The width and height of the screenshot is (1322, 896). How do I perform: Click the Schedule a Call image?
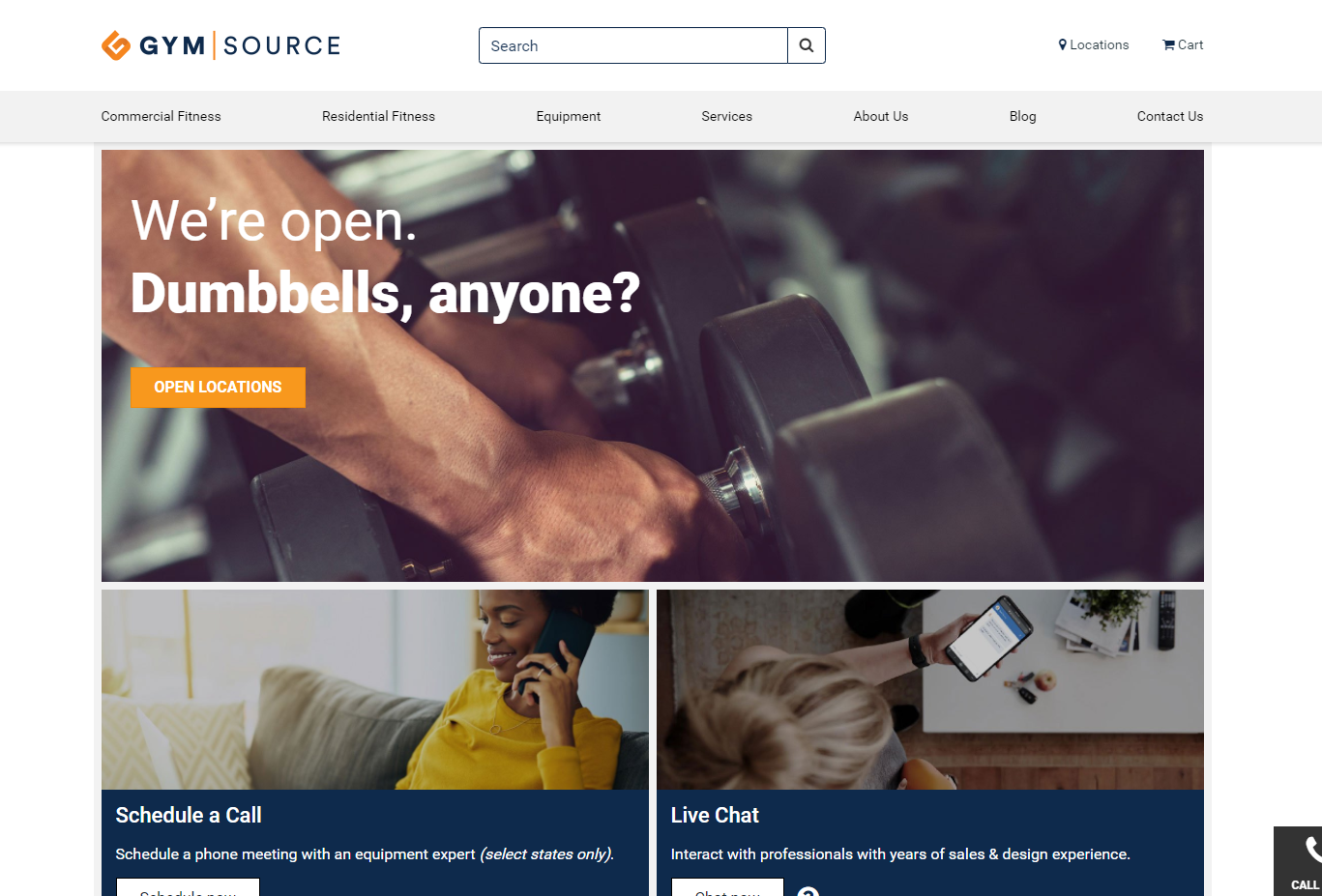pos(375,690)
